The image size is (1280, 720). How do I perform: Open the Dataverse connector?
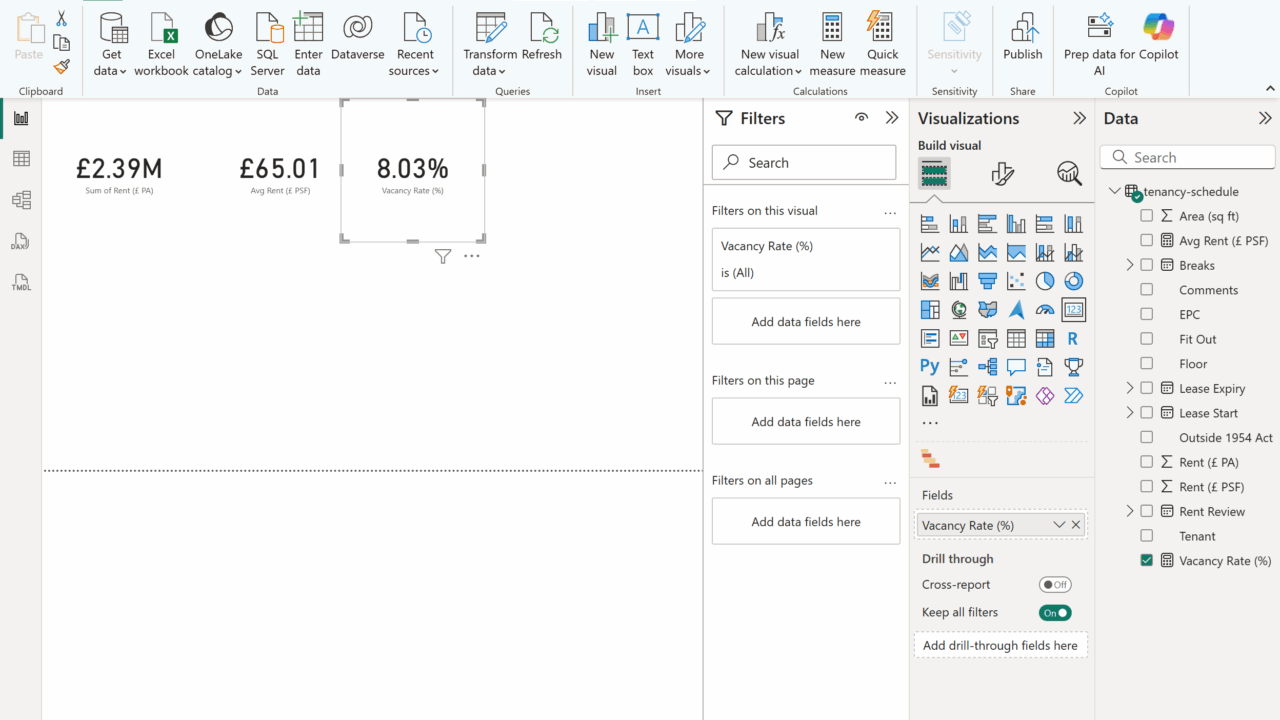[358, 38]
